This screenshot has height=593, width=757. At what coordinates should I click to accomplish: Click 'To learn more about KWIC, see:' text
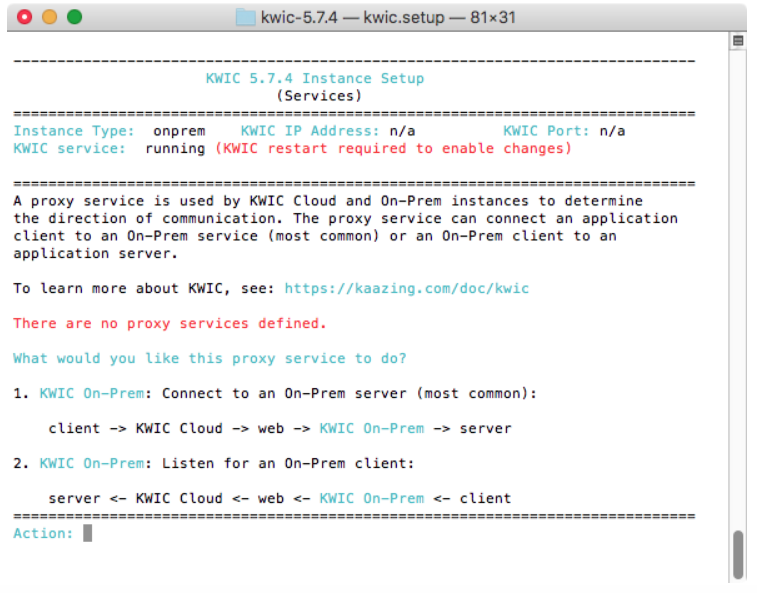tap(144, 288)
